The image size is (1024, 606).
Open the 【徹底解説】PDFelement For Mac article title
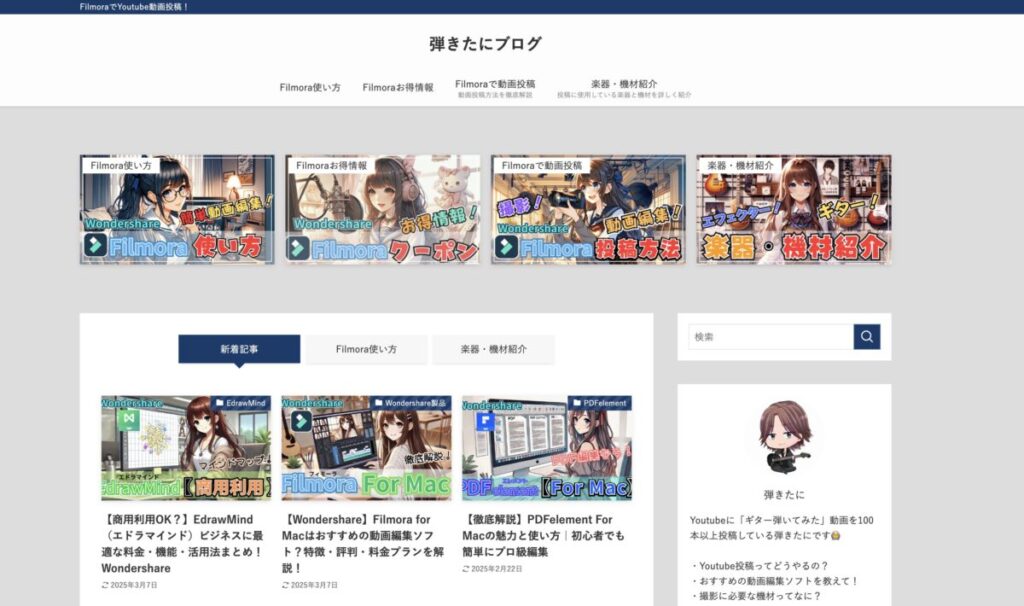[x=543, y=535]
